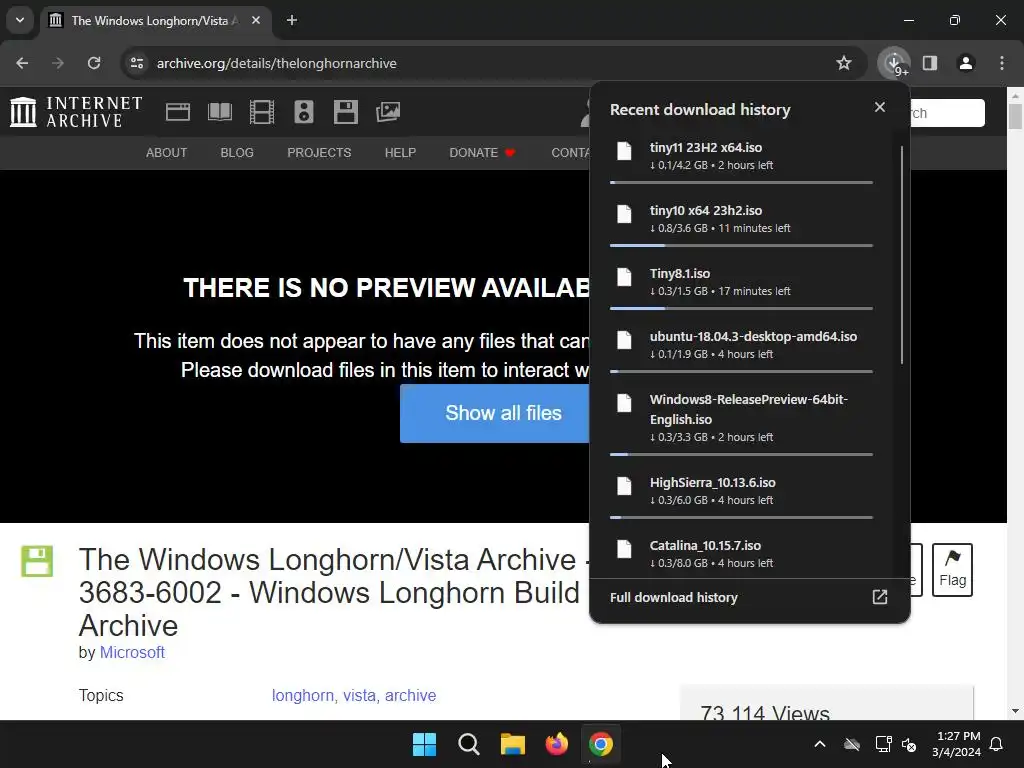Open the archive topic link
This screenshot has height=768, width=1024.
pos(410,696)
